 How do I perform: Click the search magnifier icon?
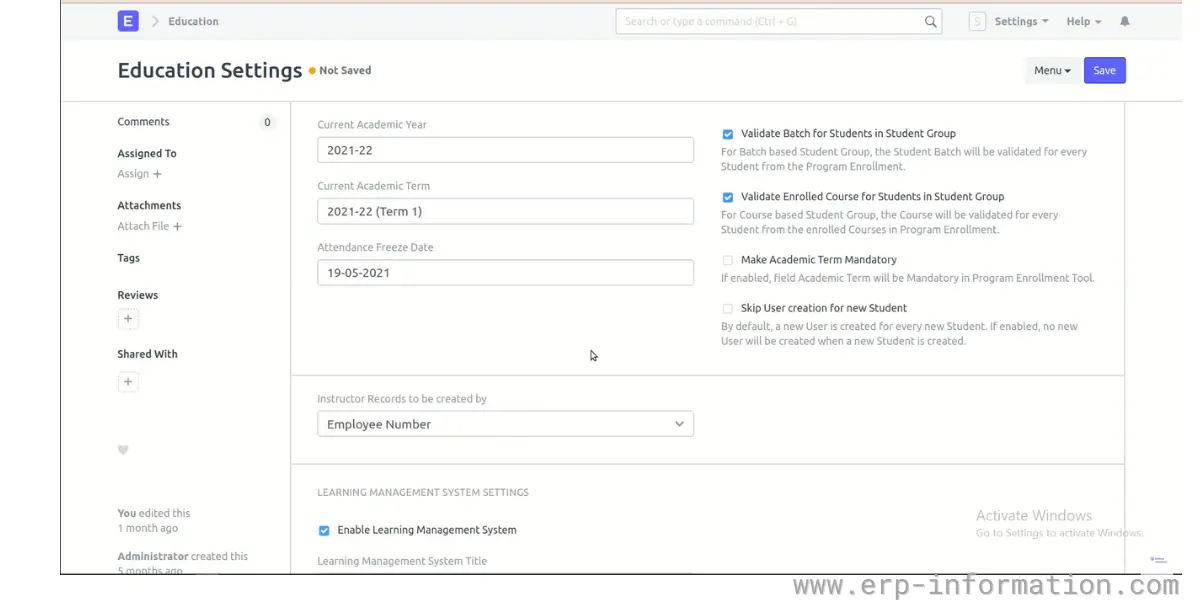point(931,21)
